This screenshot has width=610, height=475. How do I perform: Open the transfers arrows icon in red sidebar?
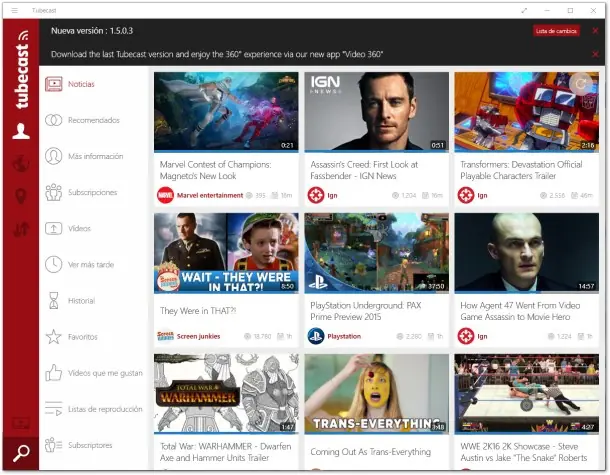pos(21,229)
